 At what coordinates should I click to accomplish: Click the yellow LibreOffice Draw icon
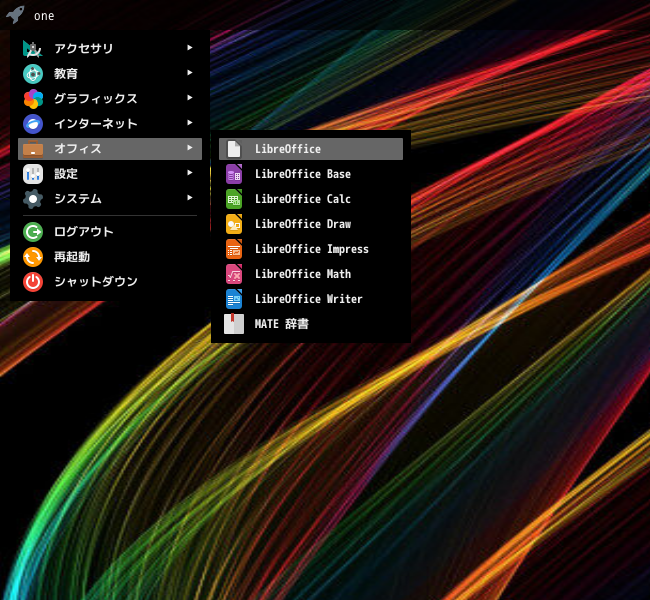(x=234, y=224)
